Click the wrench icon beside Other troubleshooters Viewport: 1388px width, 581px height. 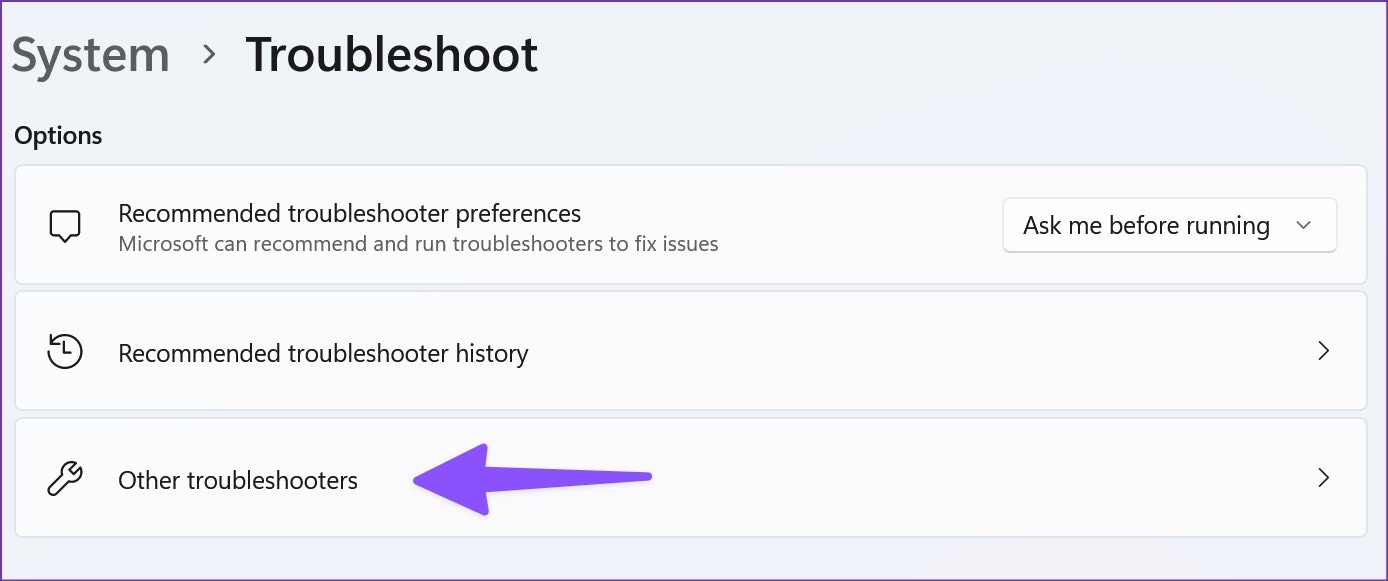pos(65,480)
